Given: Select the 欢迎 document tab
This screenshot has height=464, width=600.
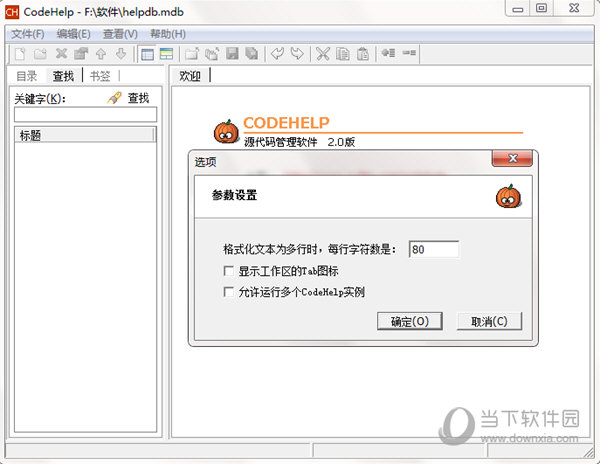Looking at the screenshot, I should click(190, 75).
